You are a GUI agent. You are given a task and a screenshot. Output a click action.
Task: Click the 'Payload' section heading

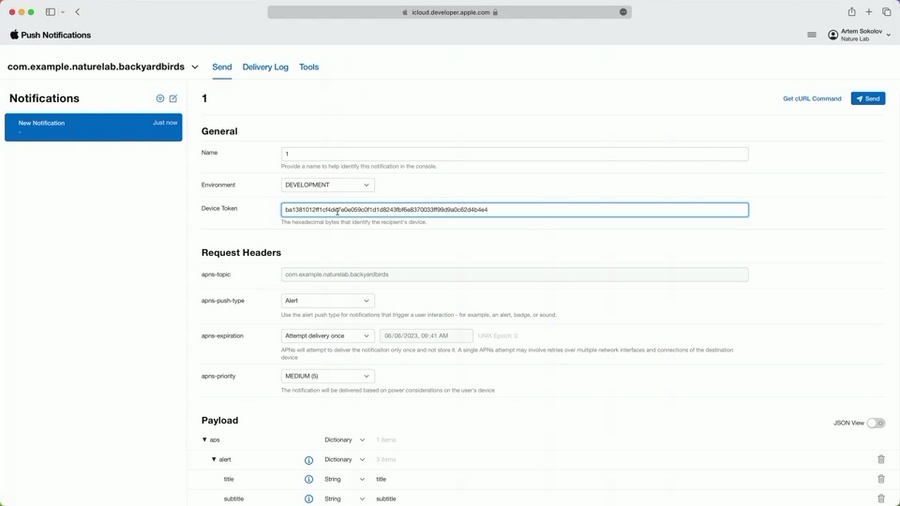220,421
